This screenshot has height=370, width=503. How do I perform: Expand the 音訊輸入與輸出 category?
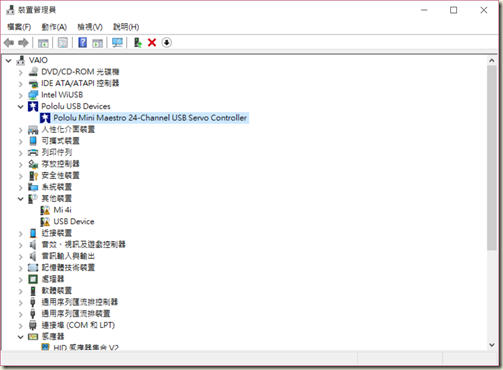(21, 257)
